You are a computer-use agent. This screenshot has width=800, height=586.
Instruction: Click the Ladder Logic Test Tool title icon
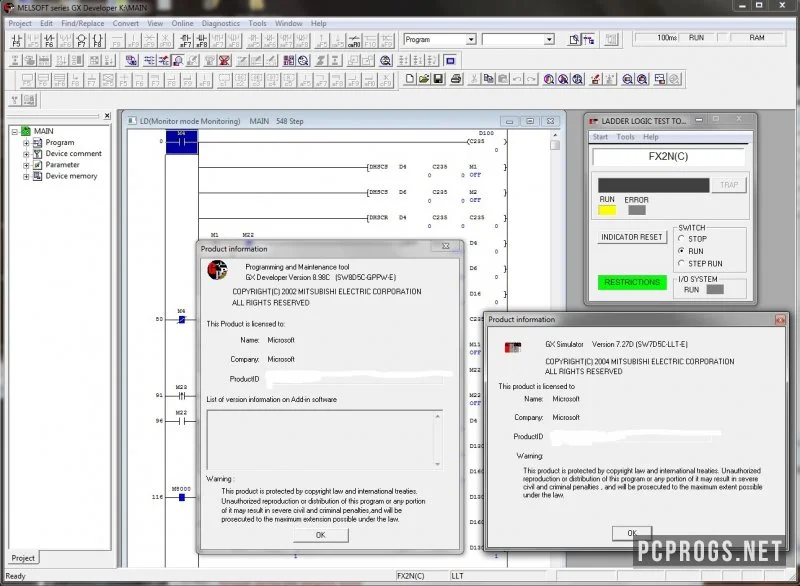[593, 121]
